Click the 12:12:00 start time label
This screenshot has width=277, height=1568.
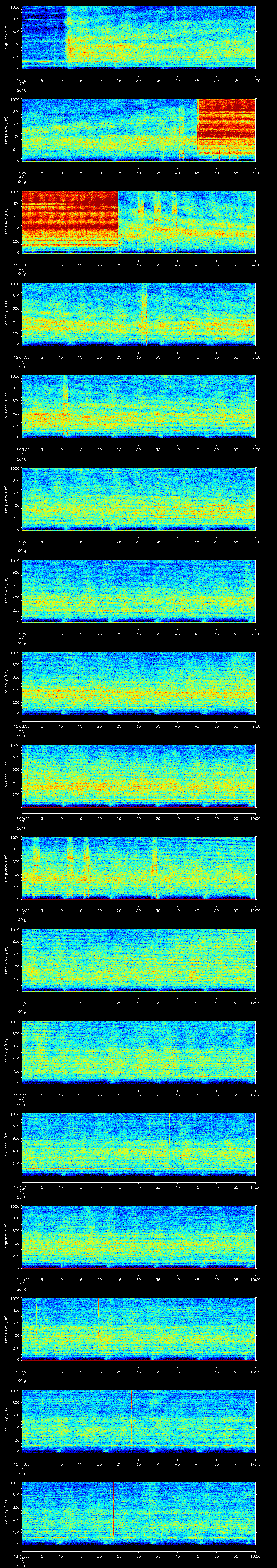21,1095
